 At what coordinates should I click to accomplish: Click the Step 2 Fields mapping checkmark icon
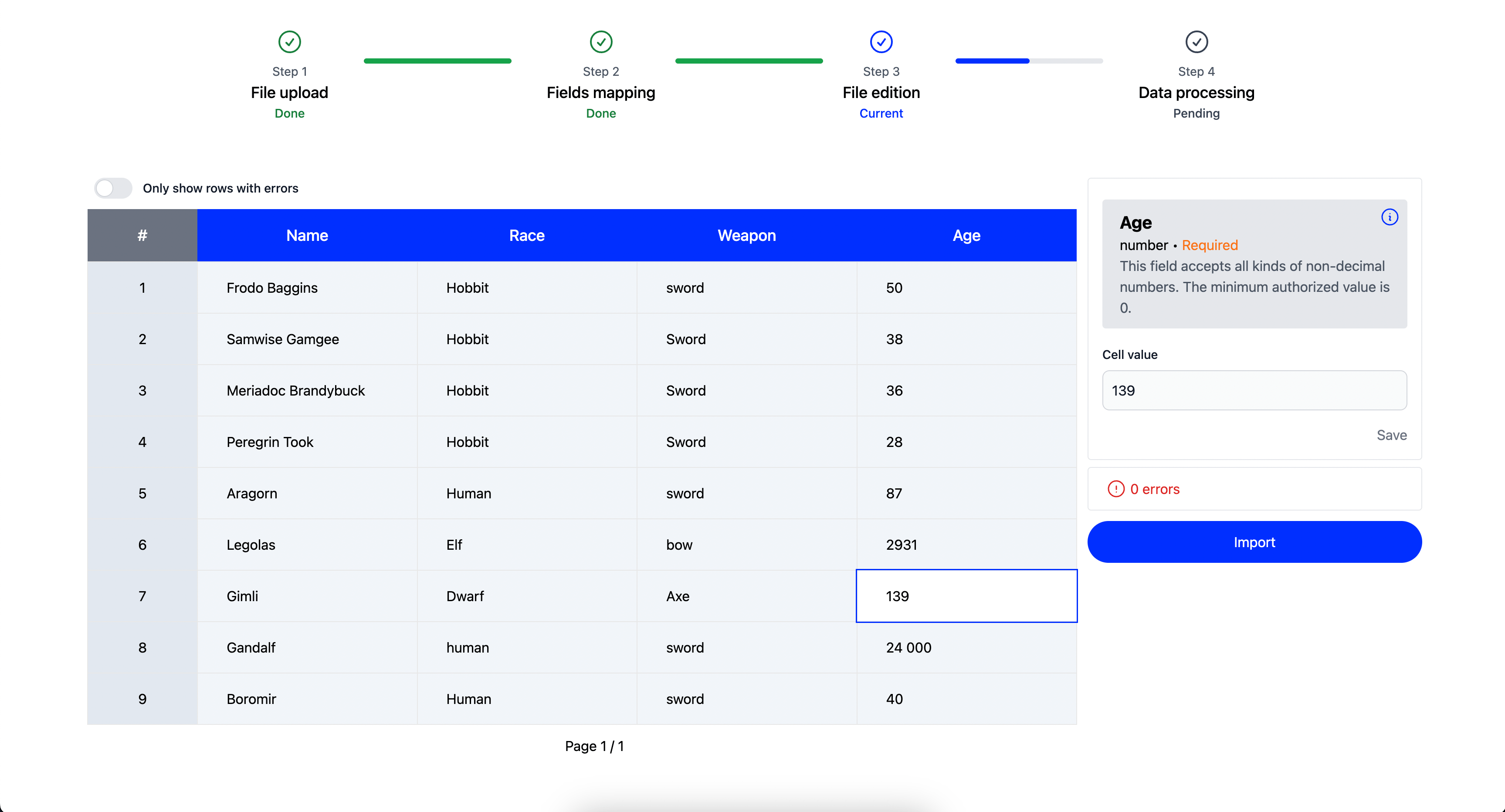pyautogui.click(x=600, y=41)
